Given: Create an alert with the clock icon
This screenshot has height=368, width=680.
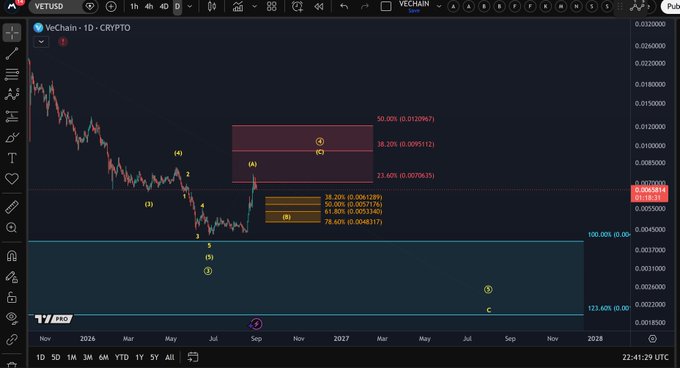Looking at the screenshot, I should coord(297,7).
